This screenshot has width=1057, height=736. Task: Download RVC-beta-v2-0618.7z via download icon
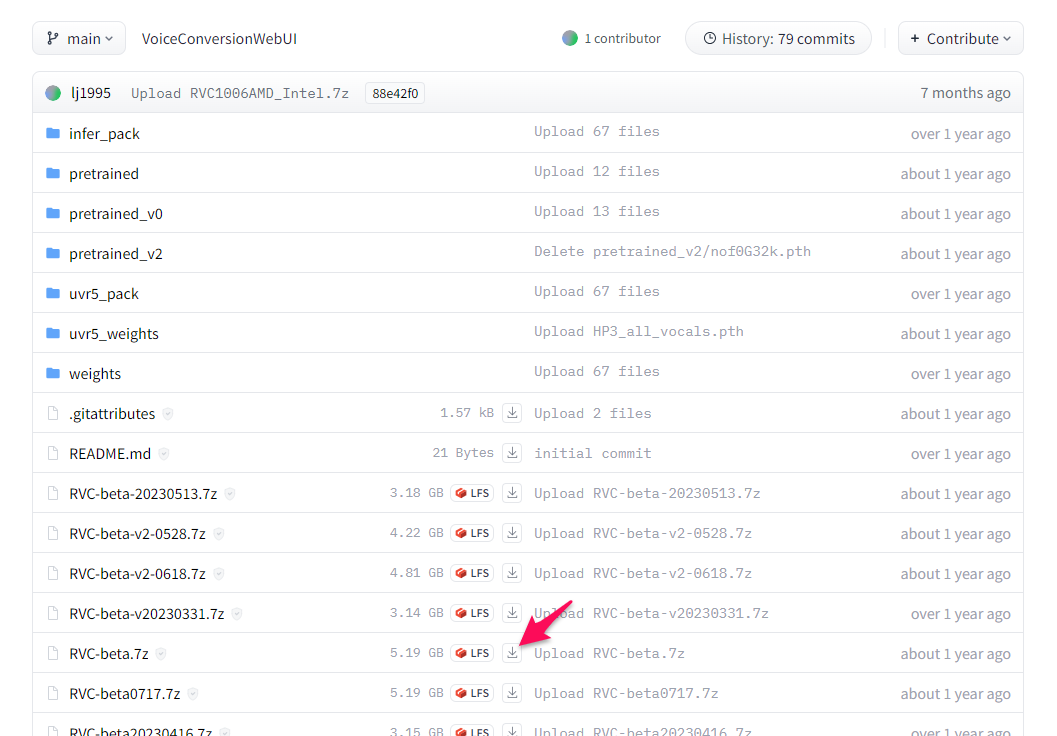pos(512,573)
